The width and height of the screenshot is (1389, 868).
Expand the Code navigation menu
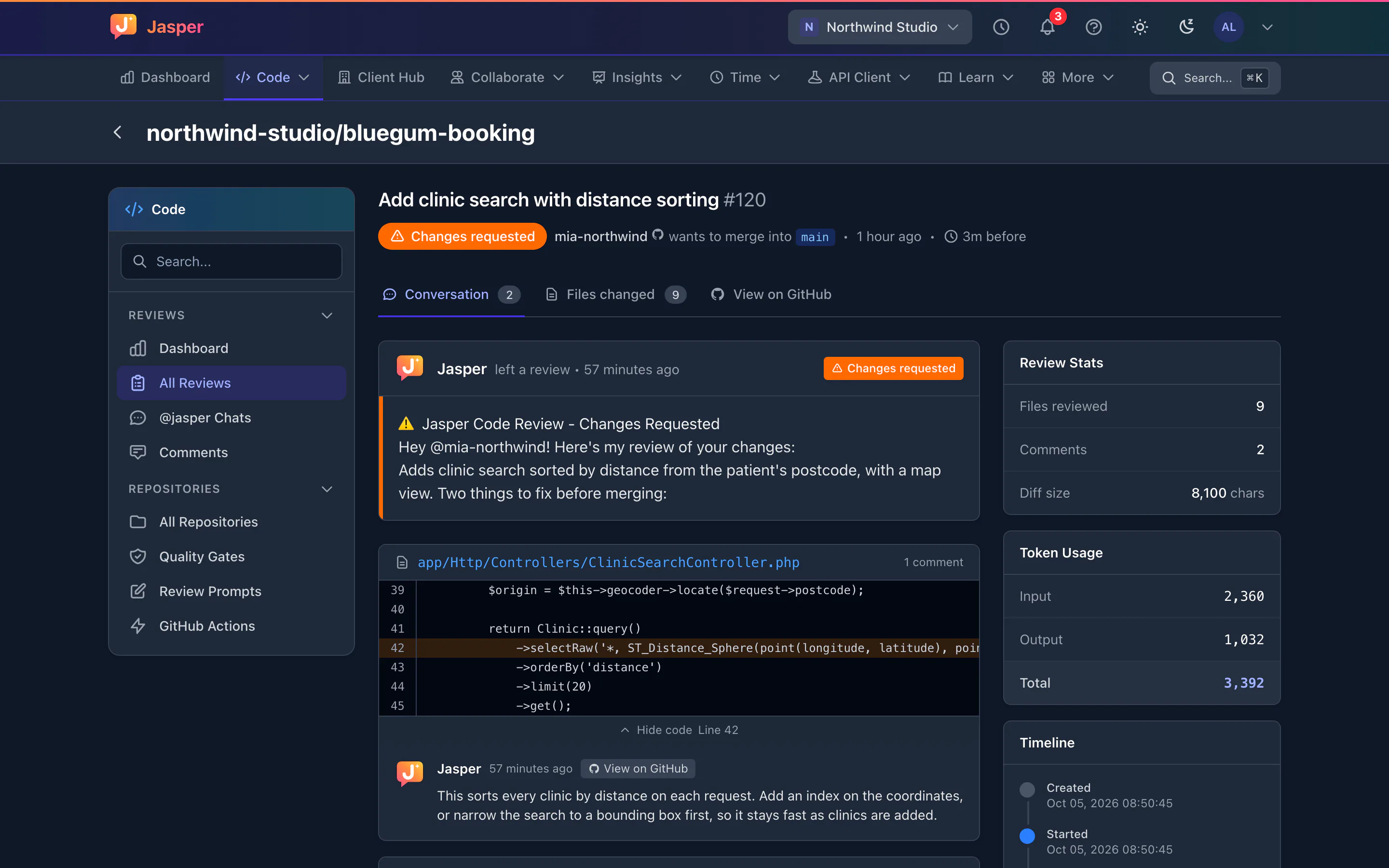click(273, 78)
